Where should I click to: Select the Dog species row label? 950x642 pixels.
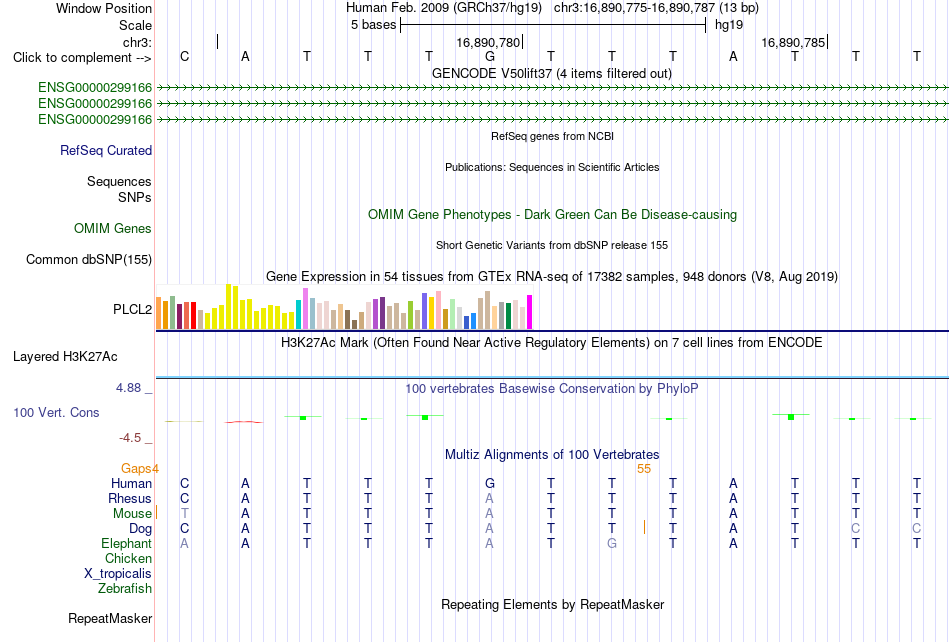coord(141,529)
